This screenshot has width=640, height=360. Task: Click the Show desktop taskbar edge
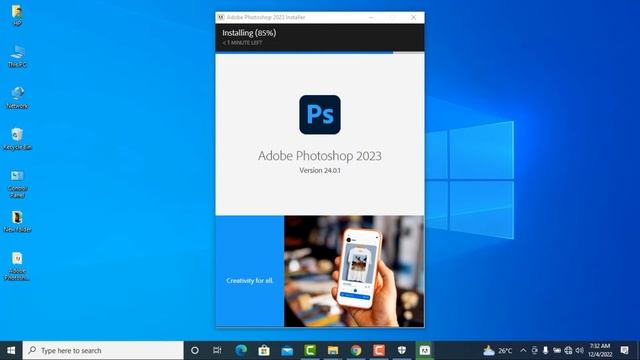click(638, 350)
